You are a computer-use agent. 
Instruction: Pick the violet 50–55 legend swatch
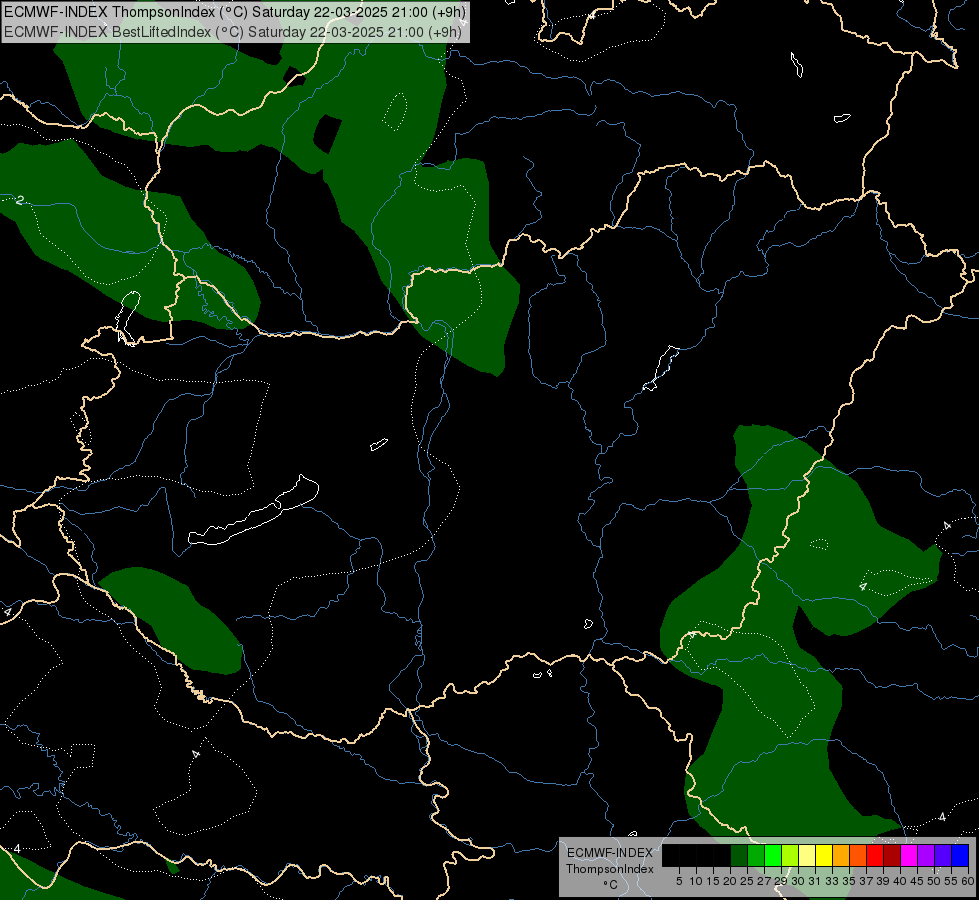click(x=943, y=855)
